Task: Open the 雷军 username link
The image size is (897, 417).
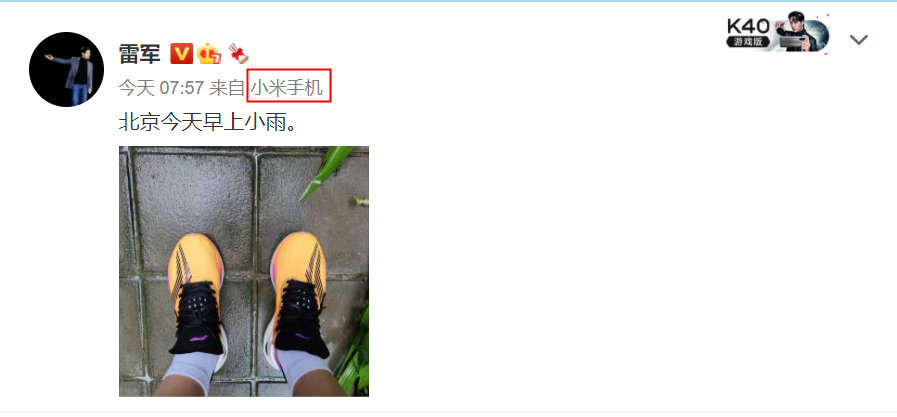Action: pyautogui.click(x=140, y=54)
